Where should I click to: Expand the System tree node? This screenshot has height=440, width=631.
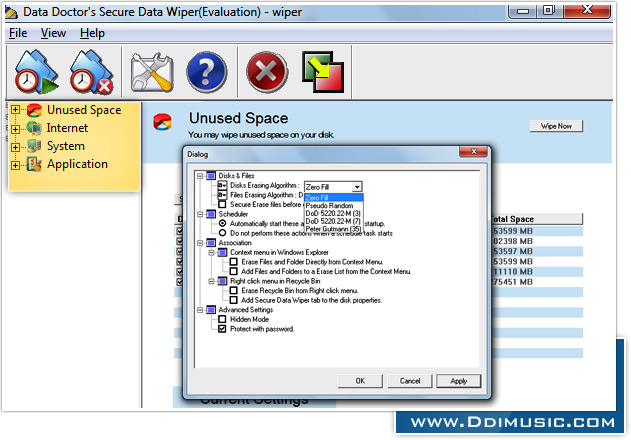15,147
